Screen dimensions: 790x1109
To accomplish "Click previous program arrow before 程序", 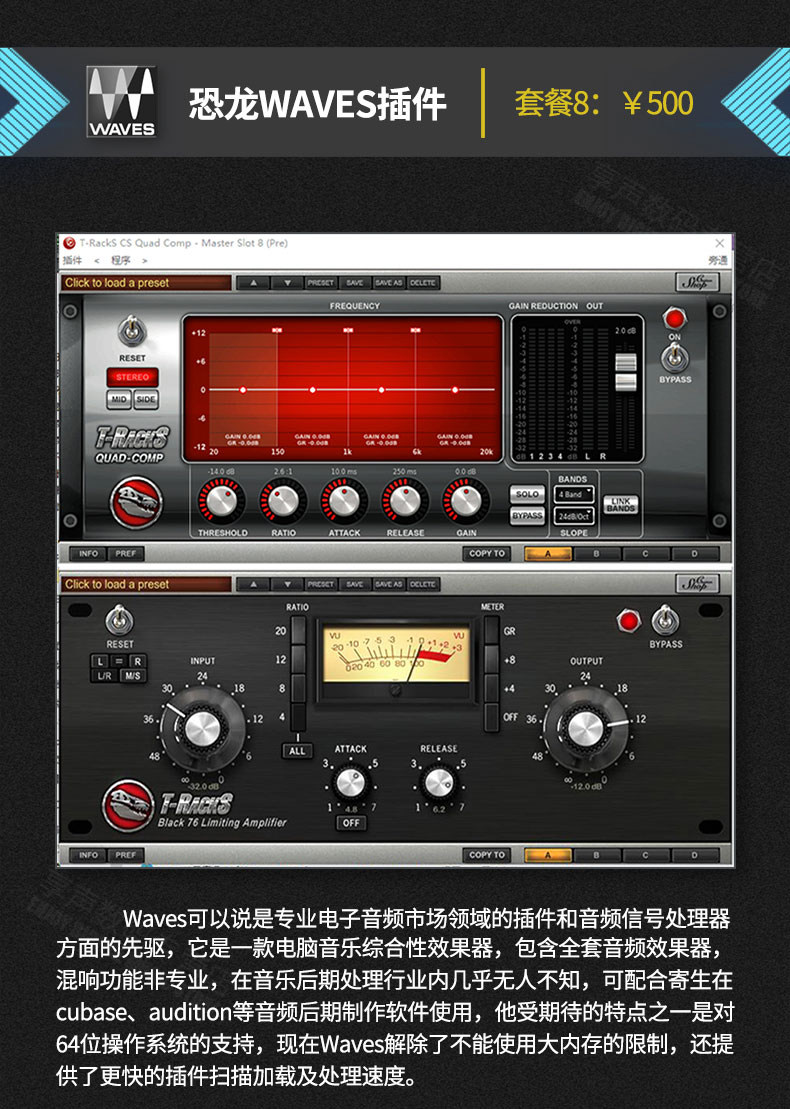I will (x=97, y=260).
